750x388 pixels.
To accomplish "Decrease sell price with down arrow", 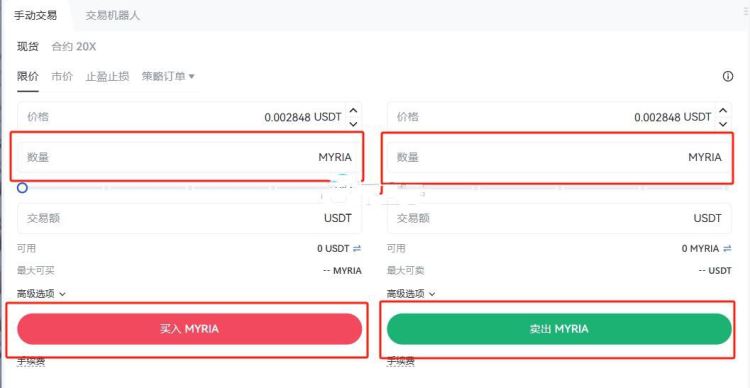I will (x=723, y=123).
